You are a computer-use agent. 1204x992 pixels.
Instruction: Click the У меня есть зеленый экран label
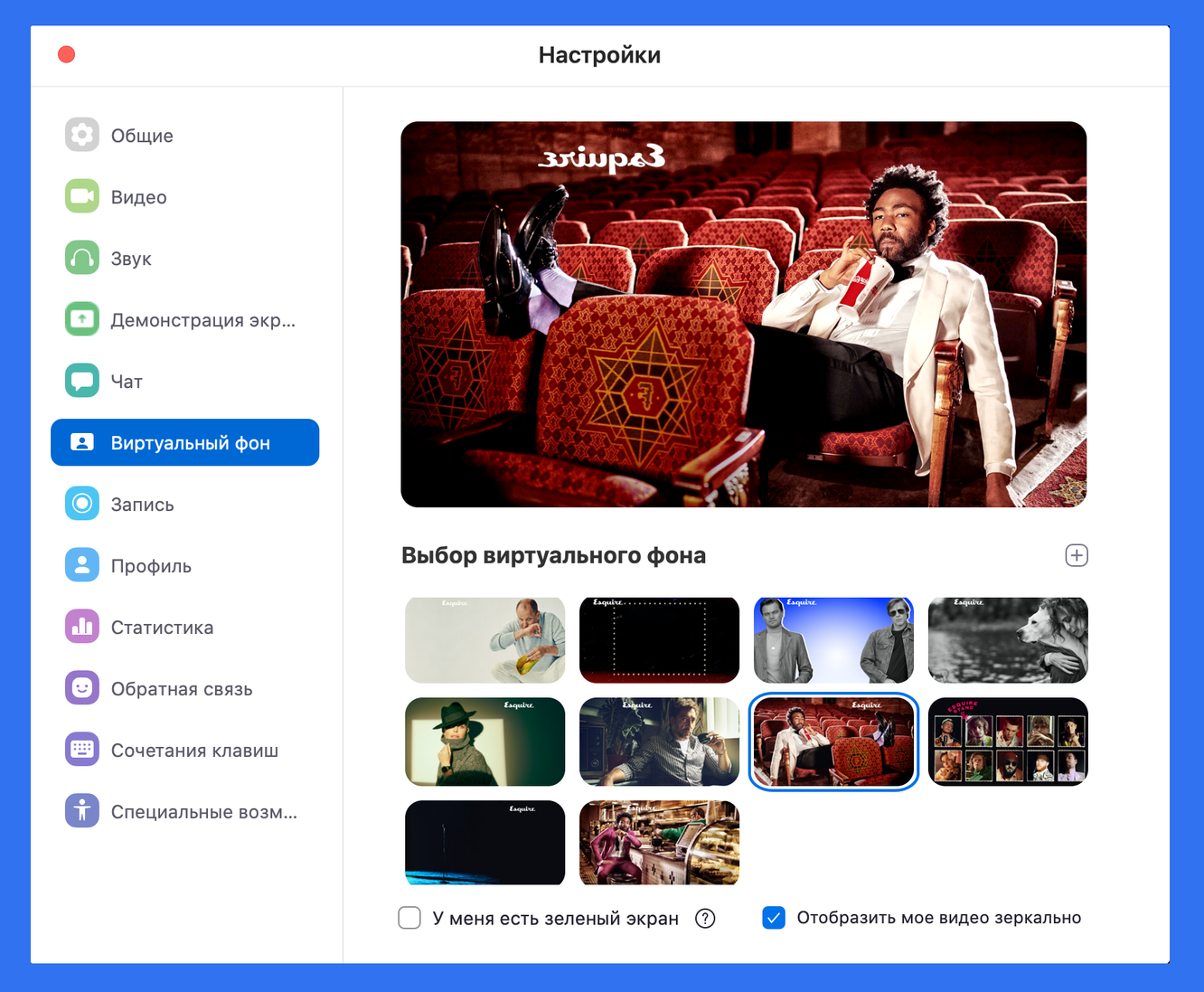click(555, 919)
